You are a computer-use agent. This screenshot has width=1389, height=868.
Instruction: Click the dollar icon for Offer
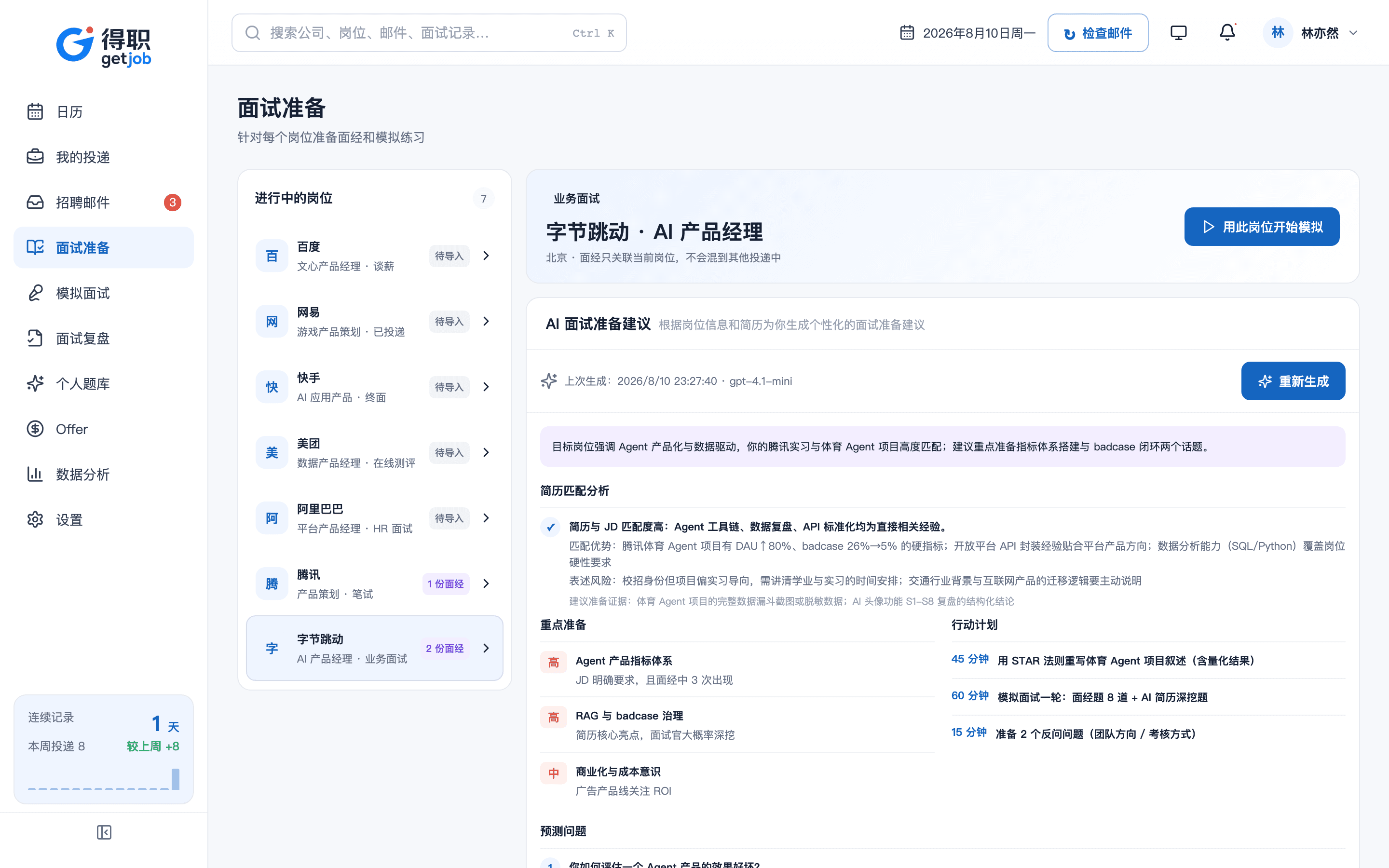tap(35, 429)
